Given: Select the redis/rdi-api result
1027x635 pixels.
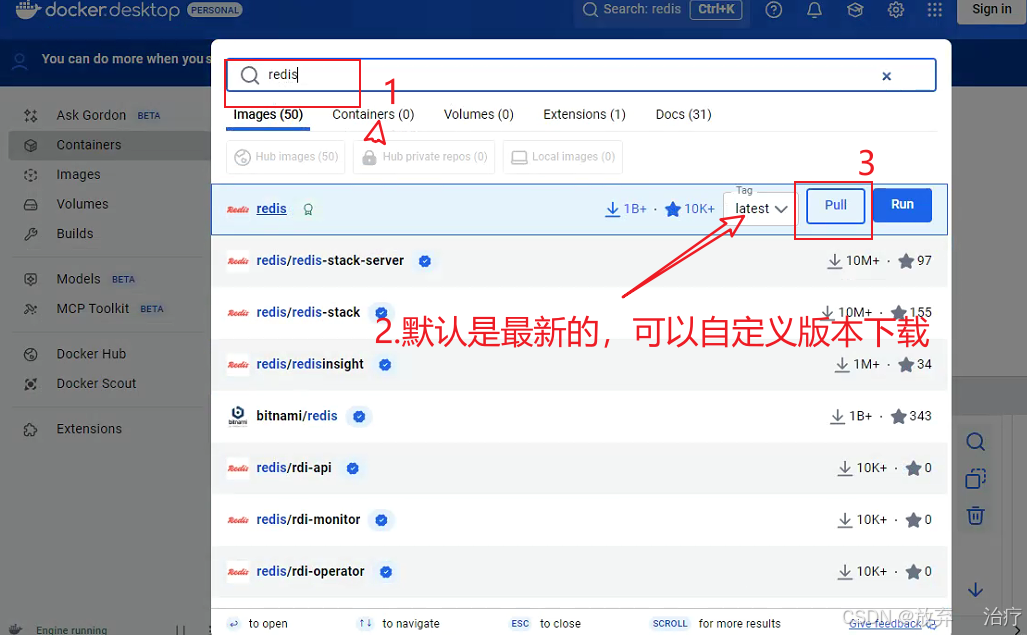Looking at the screenshot, I should tap(579, 468).
